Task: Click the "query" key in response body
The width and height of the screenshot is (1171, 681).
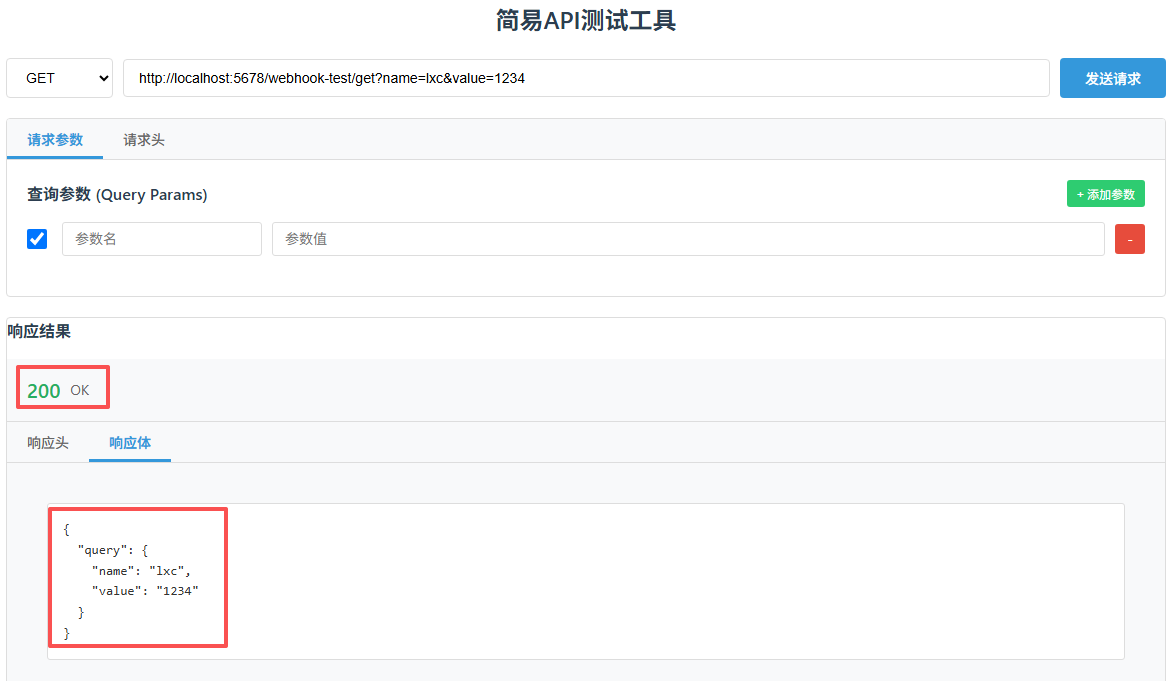Action: click(102, 550)
